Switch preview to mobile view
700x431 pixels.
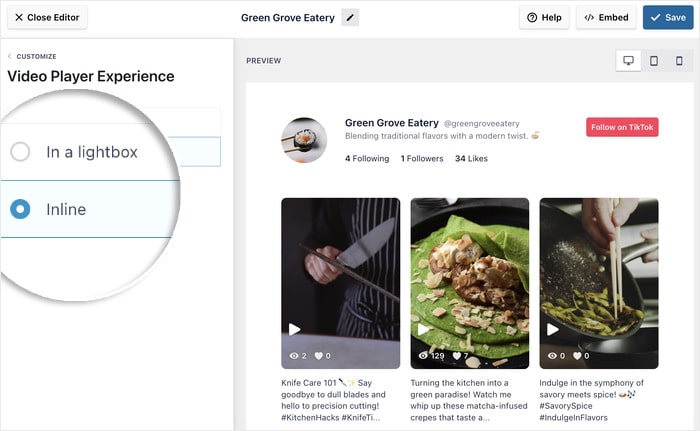(x=679, y=61)
